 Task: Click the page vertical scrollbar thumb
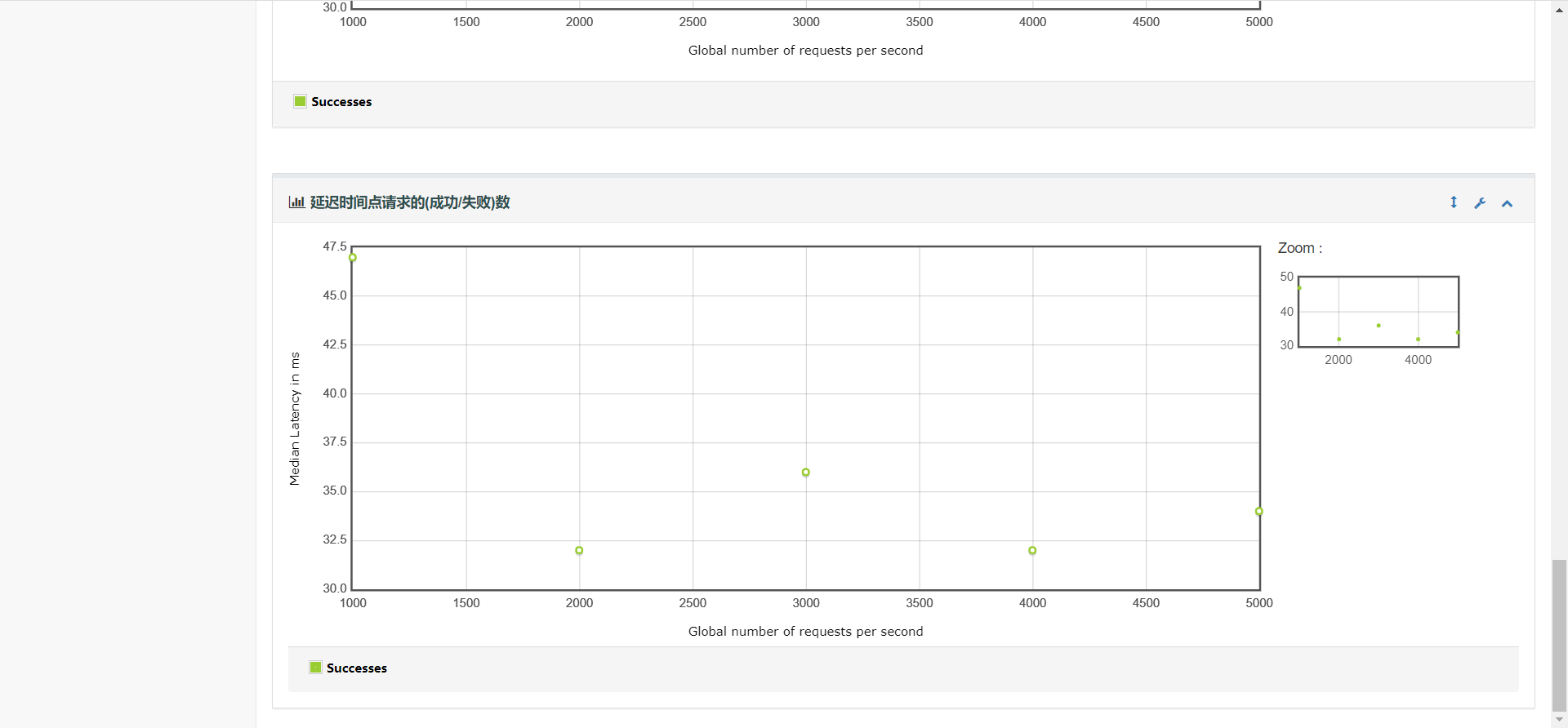[x=1560, y=637]
